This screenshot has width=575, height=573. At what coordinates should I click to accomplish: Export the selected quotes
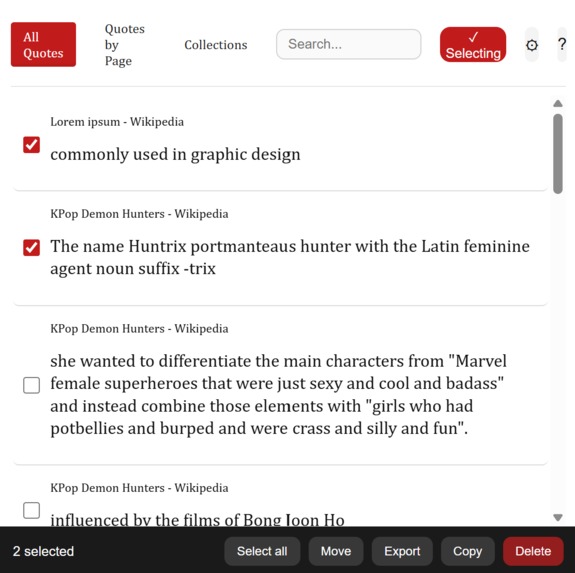(402, 551)
